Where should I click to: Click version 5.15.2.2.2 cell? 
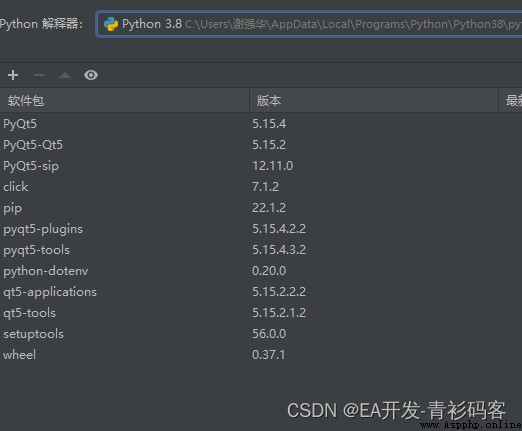pyautogui.click(x=279, y=292)
